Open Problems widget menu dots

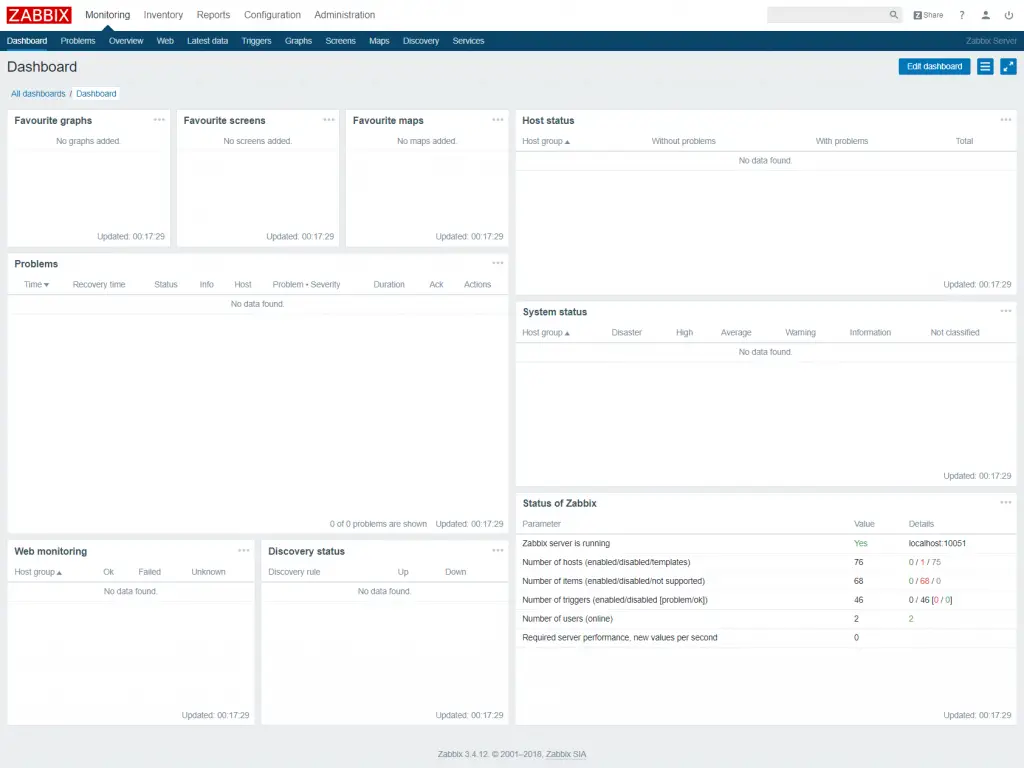click(x=498, y=263)
